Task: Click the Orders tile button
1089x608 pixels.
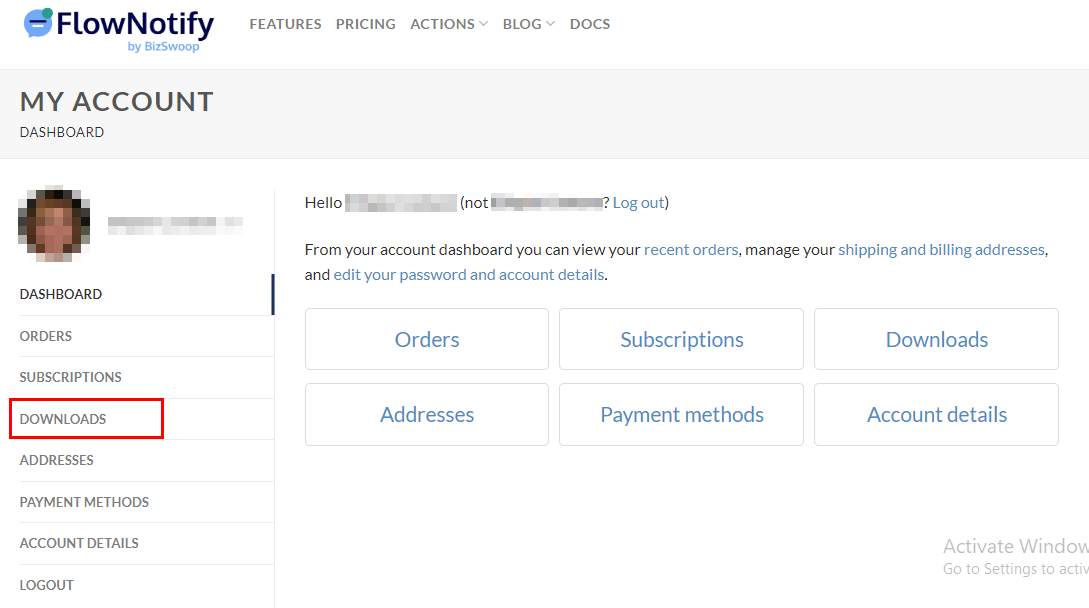Action: 426,338
